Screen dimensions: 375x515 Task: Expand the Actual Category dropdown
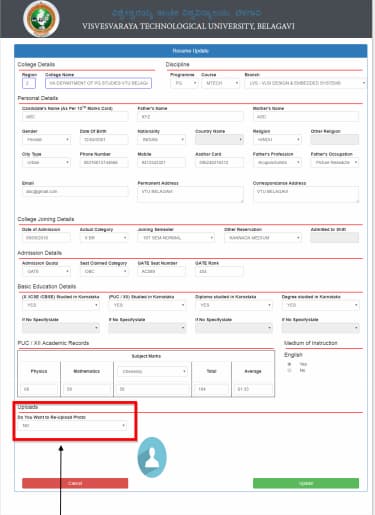(104, 238)
